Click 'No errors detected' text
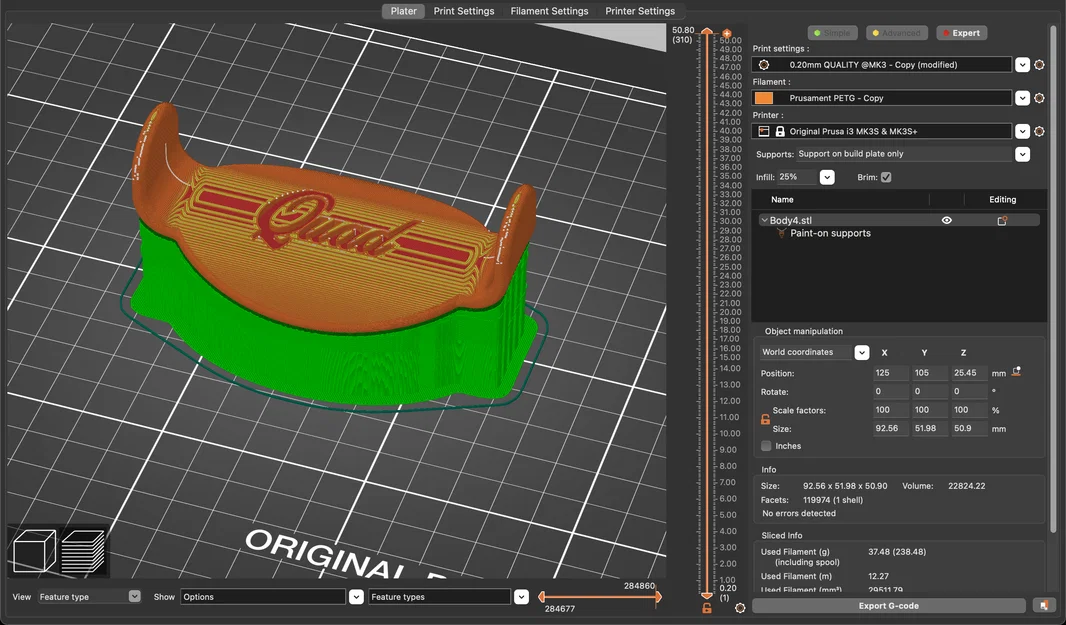 click(799, 513)
